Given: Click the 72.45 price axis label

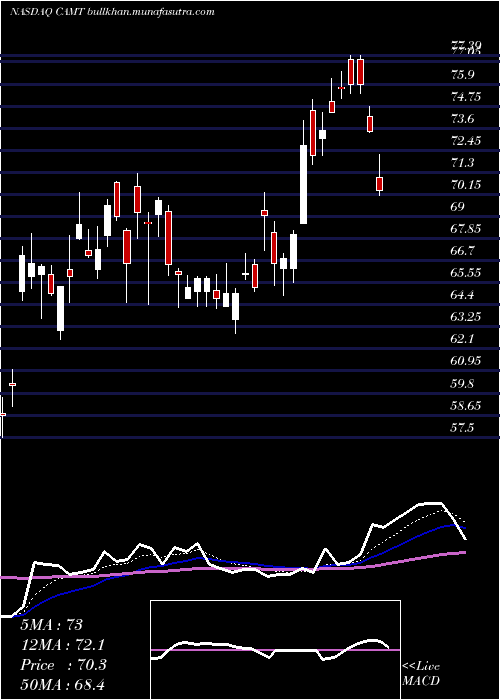Looking at the screenshot, I should point(466,141).
